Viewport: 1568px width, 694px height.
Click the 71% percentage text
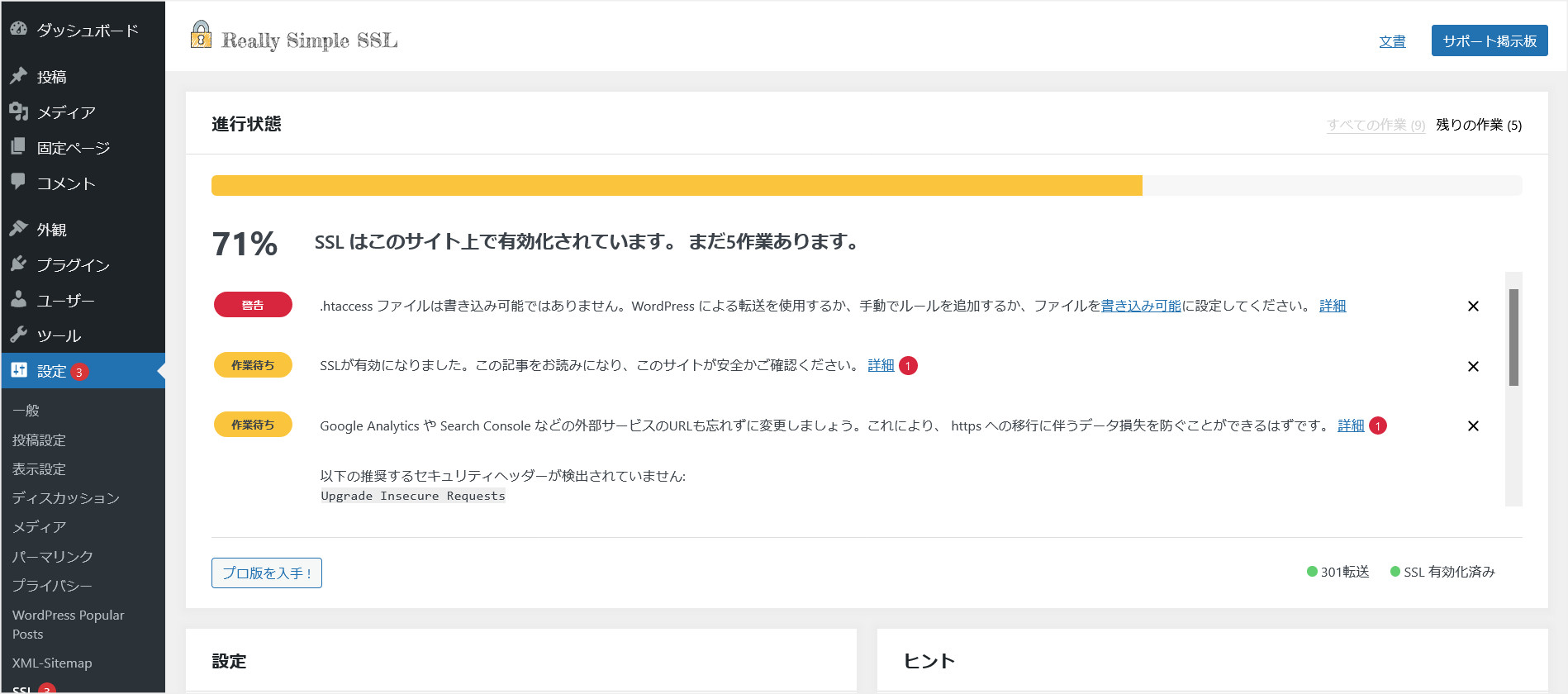245,244
